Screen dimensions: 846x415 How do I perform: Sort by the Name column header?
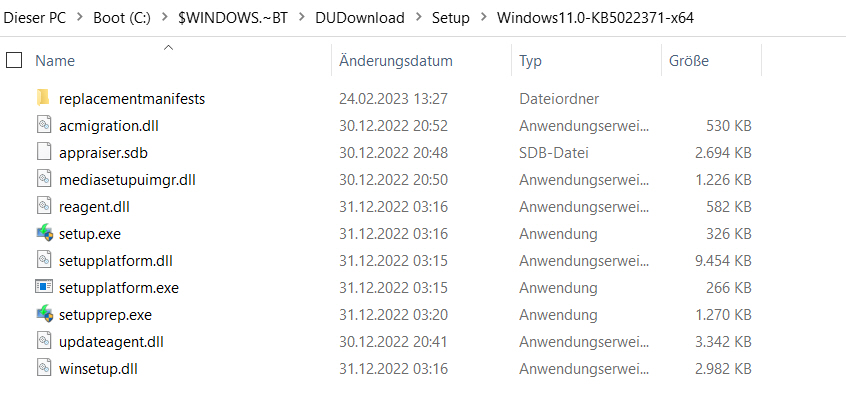click(x=55, y=60)
